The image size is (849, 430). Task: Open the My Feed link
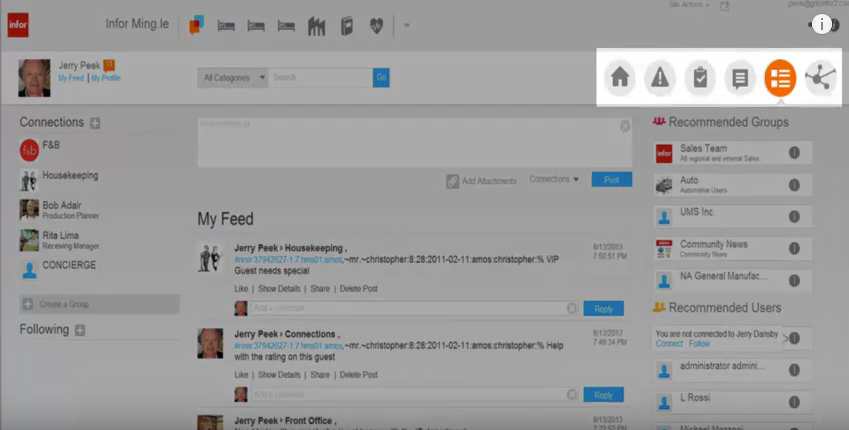71,78
